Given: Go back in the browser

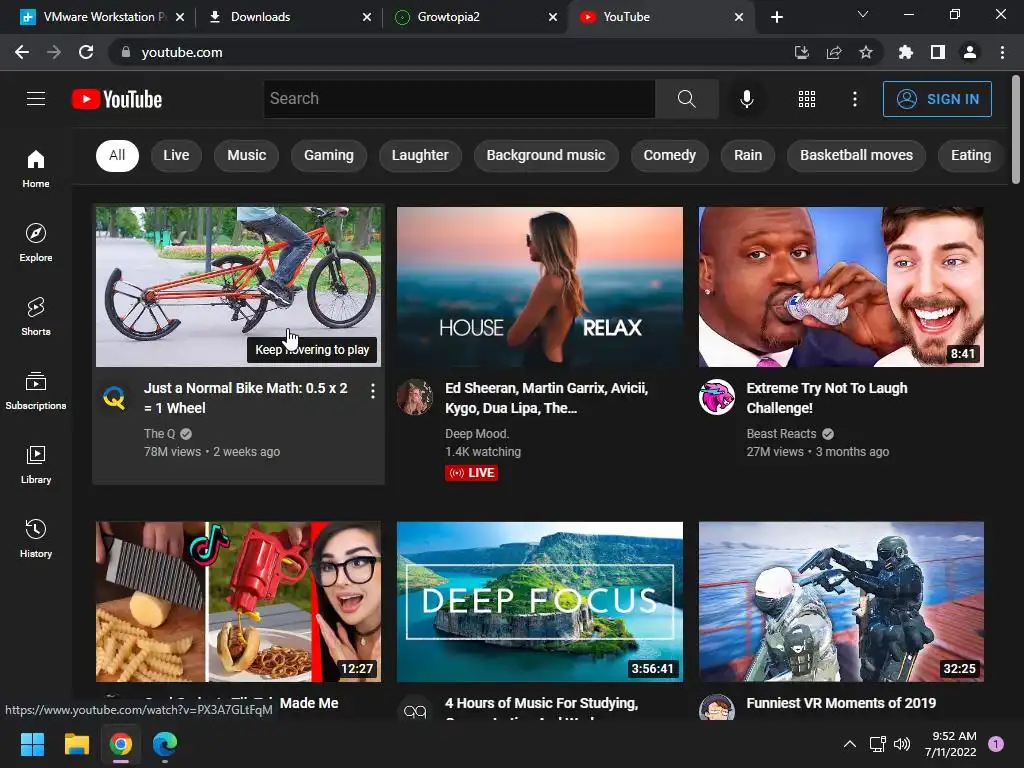Looking at the screenshot, I should click(x=22, y=52).
